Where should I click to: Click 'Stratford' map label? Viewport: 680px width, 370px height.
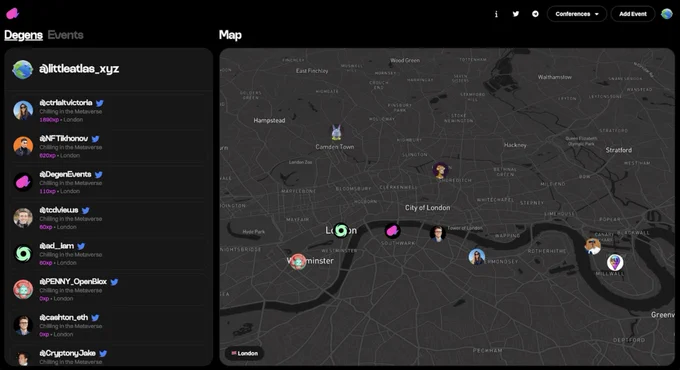(x=619, y=150)
